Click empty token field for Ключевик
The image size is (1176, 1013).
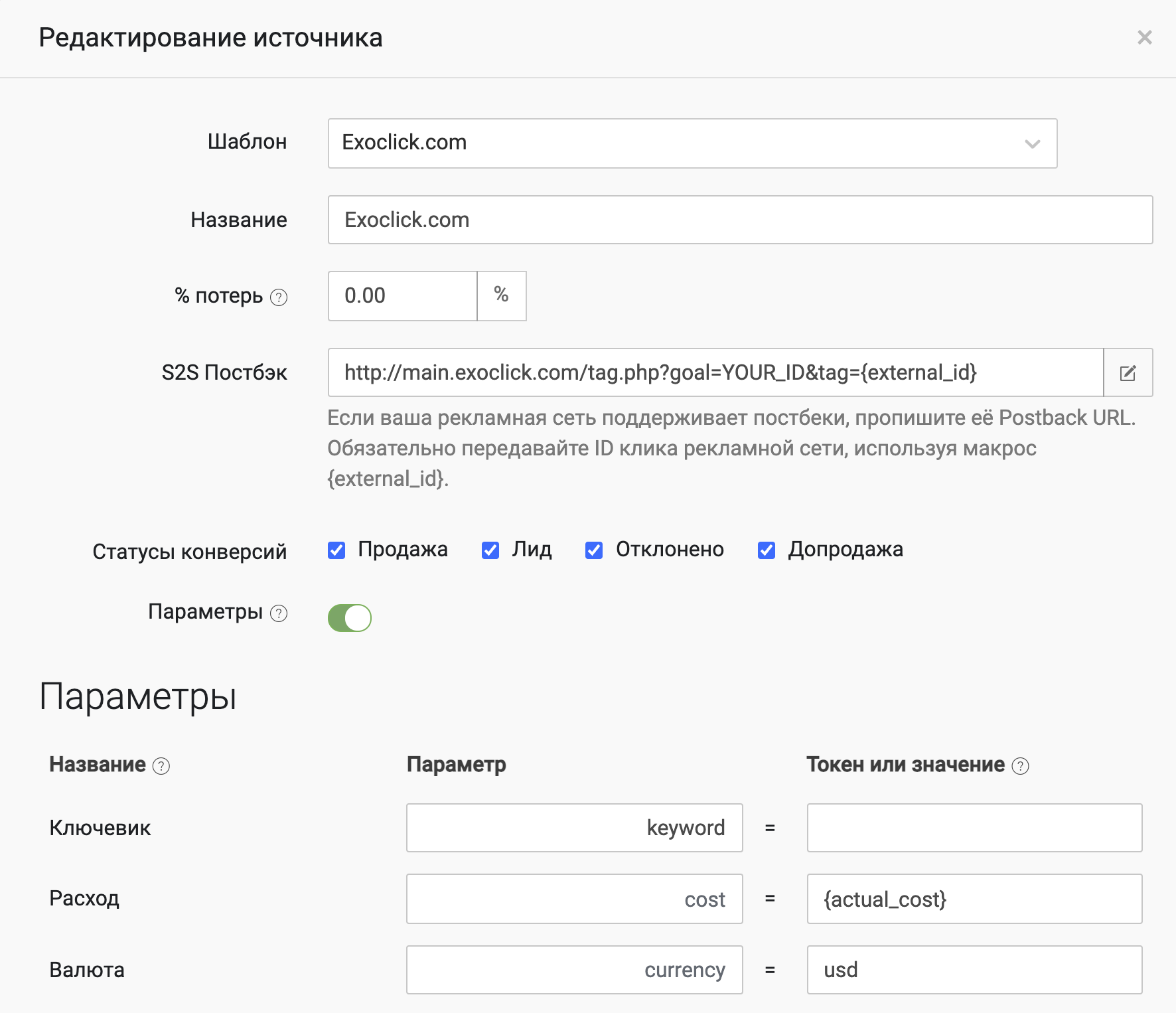coord(974,828)
